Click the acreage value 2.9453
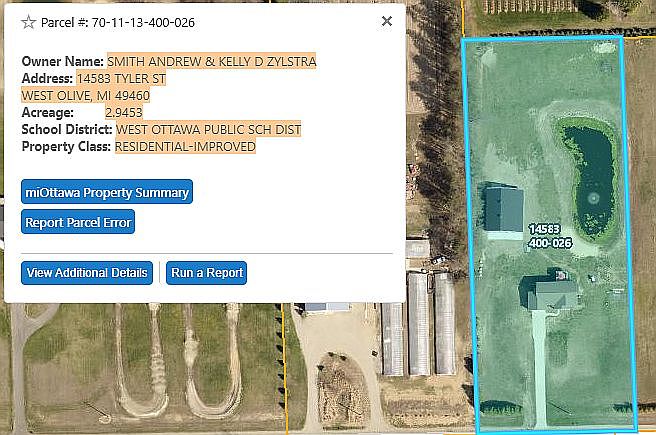 point(123,113)
